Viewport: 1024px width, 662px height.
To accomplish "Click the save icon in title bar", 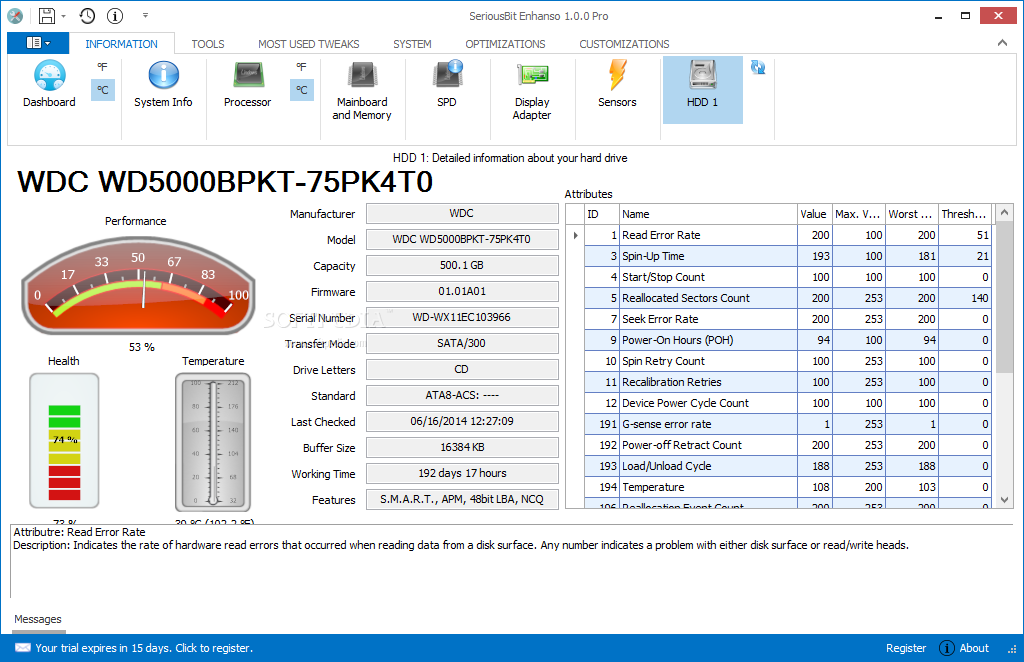I will coord(47,16).
